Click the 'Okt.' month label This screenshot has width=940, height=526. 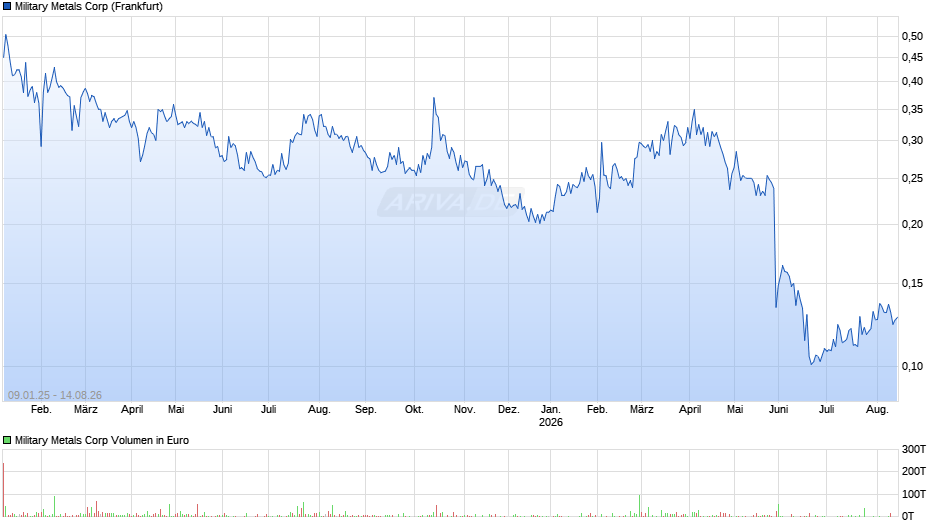click(414, 410)
